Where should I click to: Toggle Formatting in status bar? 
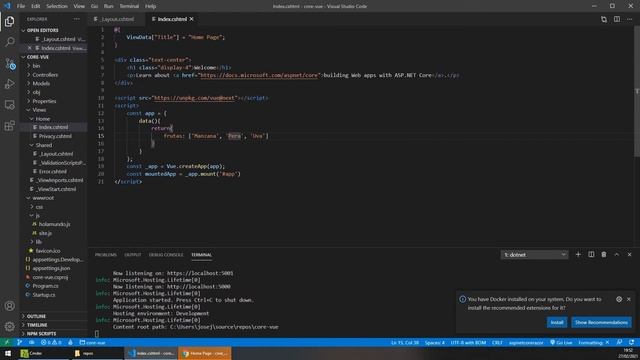pyautogui.click(x=594, y=342)
